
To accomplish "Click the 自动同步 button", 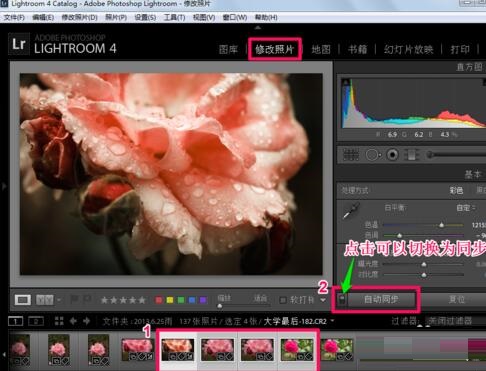I will tap(381, 299).
